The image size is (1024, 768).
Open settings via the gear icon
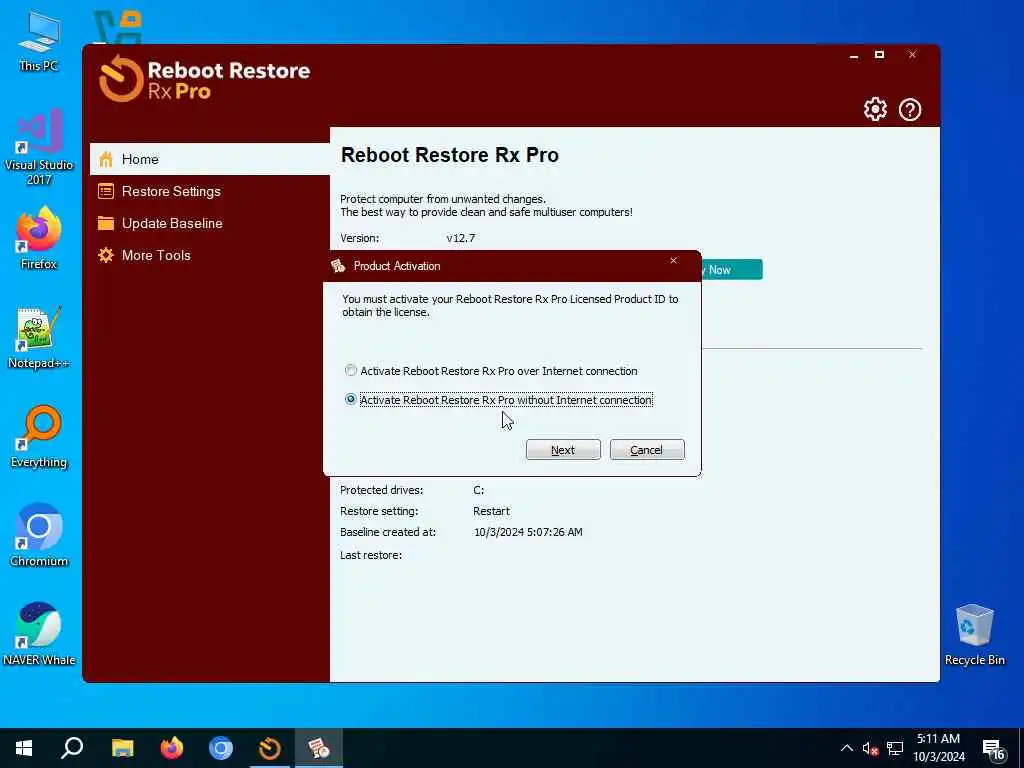point(875,109)
